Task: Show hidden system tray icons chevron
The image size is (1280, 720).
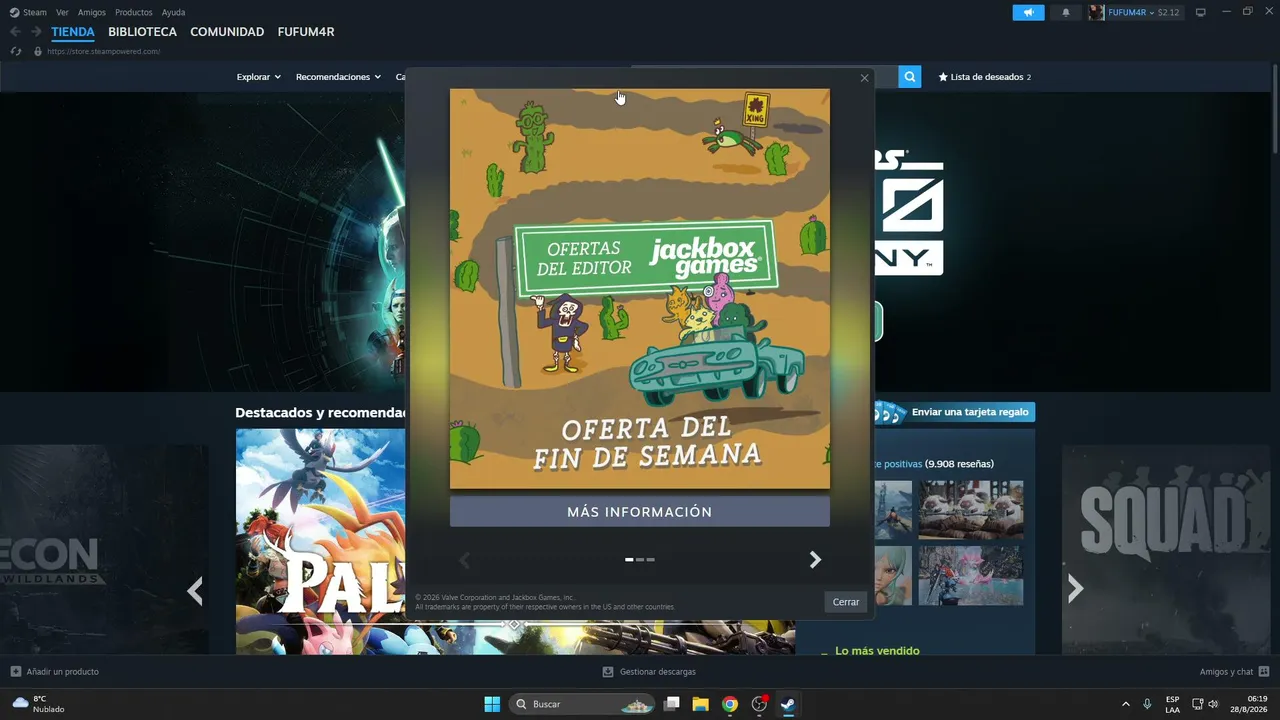Action: tap(1126, 704)
